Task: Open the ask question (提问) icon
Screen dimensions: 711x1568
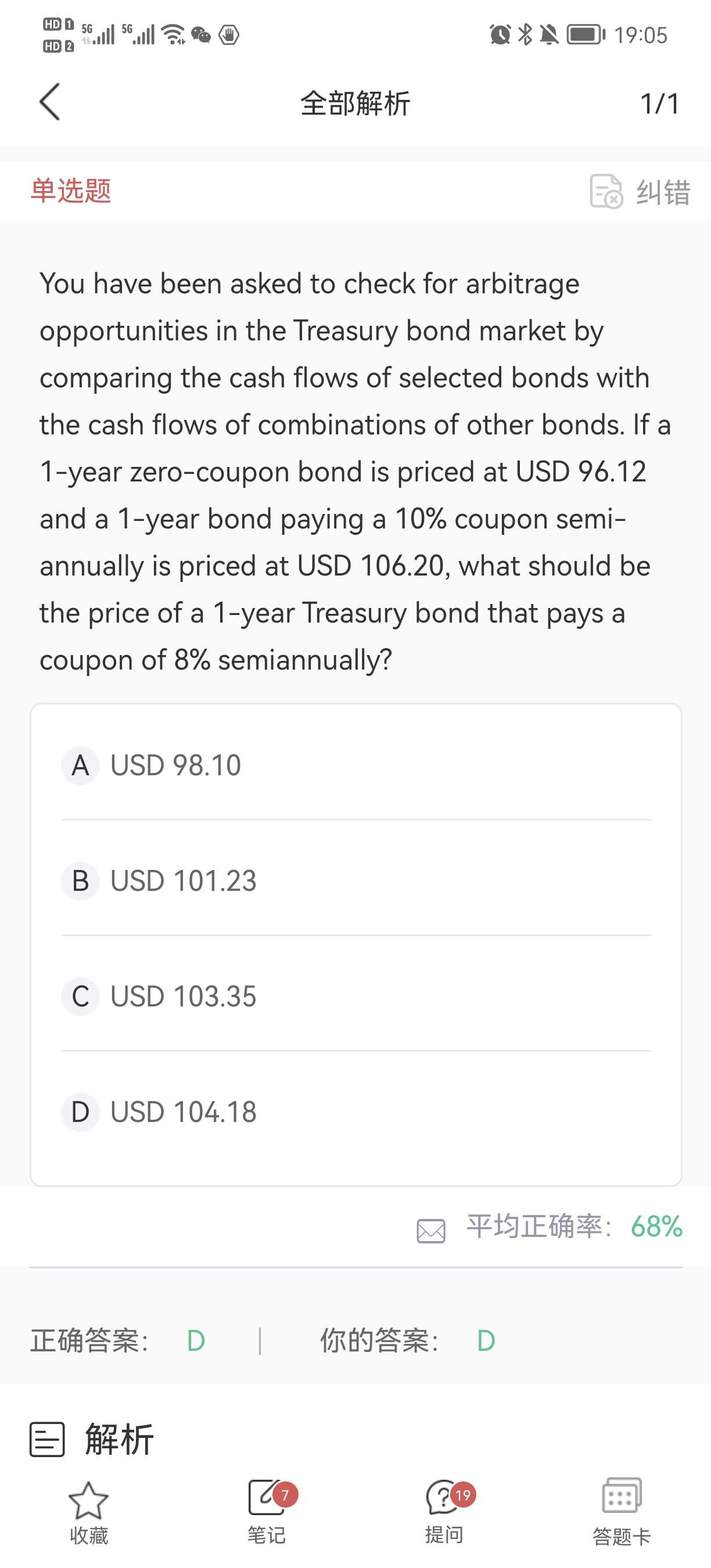Action: [444, 1498]
